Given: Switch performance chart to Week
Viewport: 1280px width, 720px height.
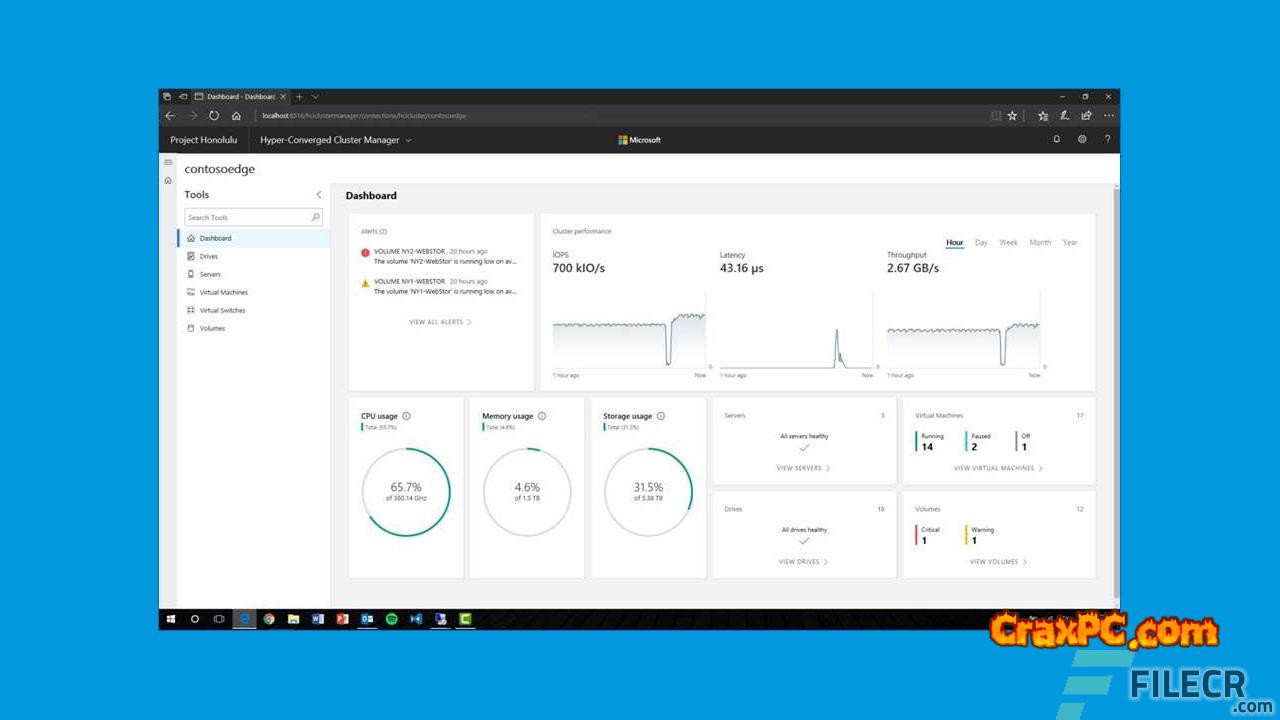Looking at the screenshot, I should (1008, 243).
